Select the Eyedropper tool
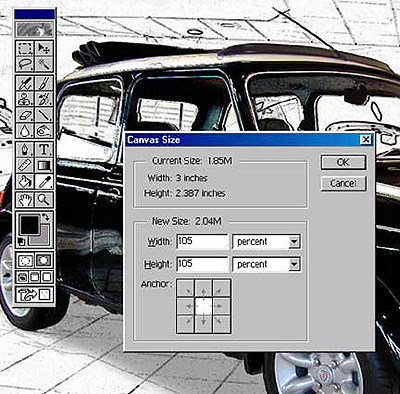400x394 pixels. pos(44,181)
